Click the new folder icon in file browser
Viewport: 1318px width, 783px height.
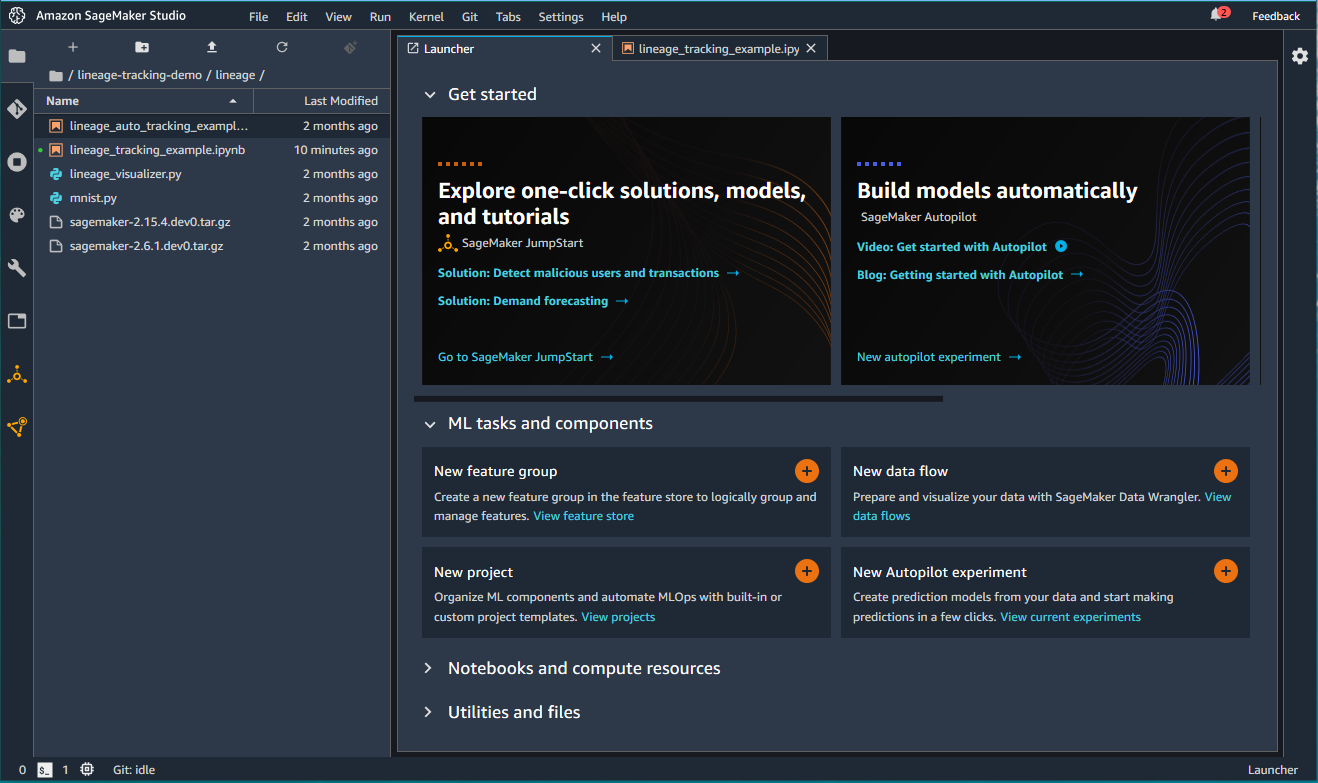[142, 47]
